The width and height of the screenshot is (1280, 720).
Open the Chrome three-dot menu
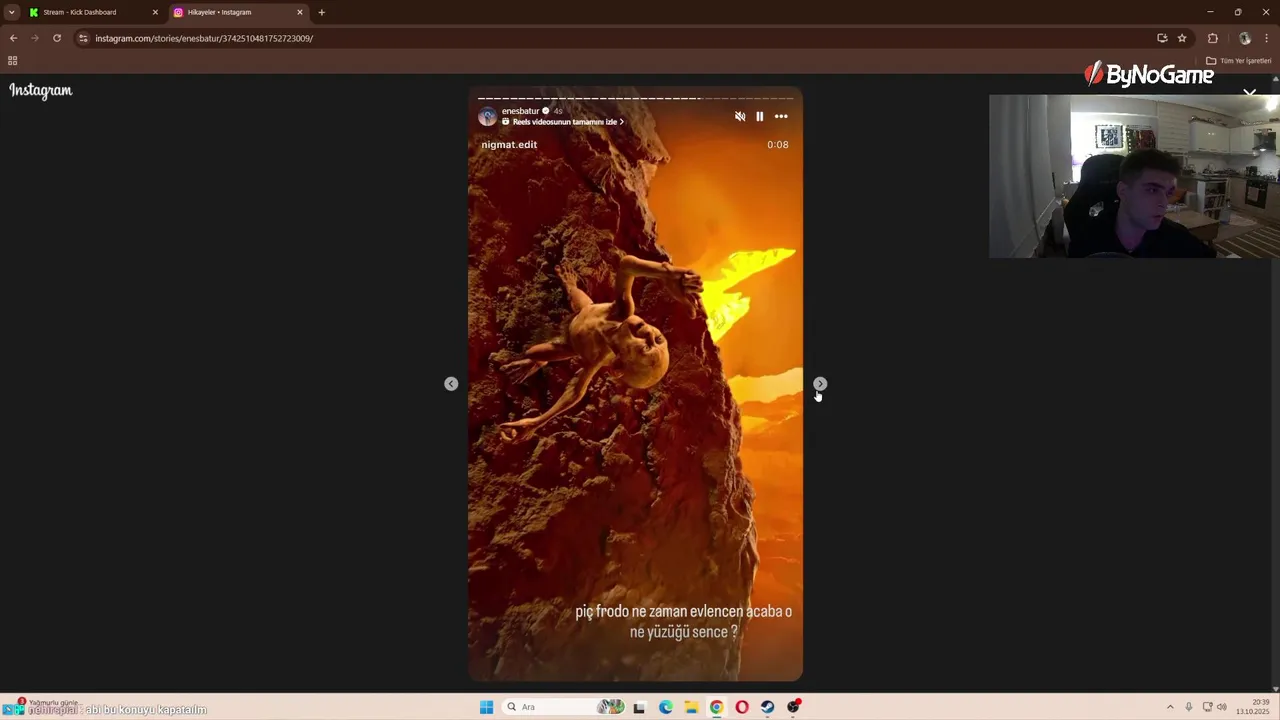[1267, 38]
